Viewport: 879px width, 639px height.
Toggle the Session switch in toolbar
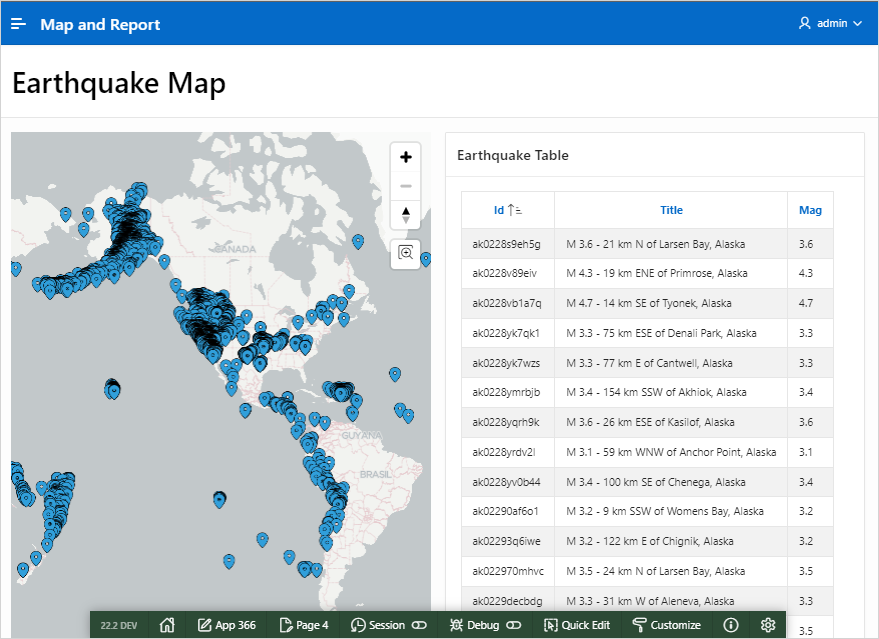coord(419,625)
